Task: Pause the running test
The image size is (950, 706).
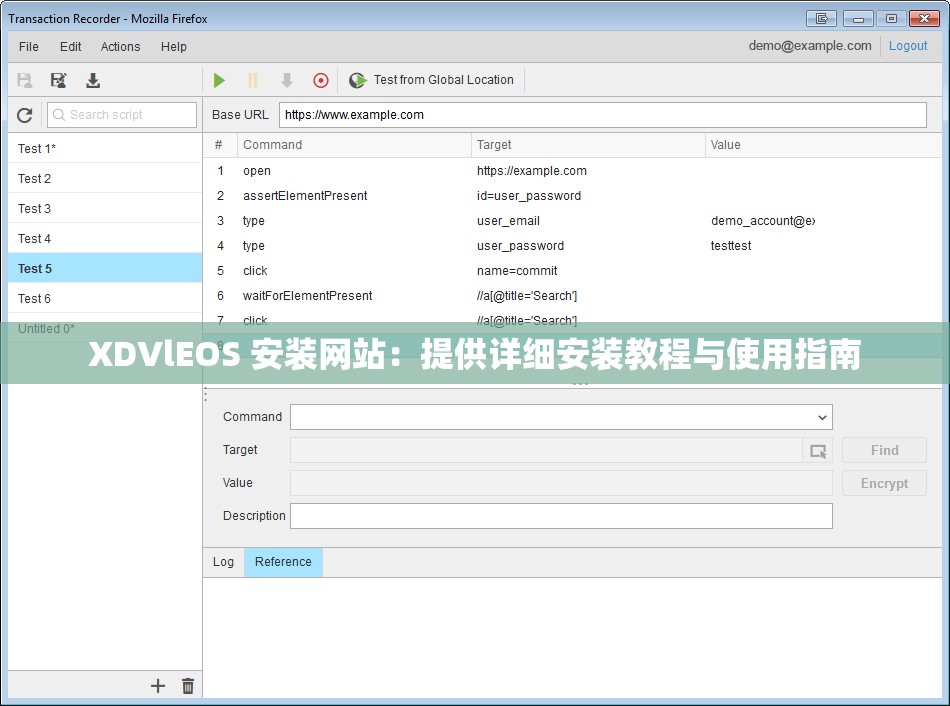Action: [253, 79]
